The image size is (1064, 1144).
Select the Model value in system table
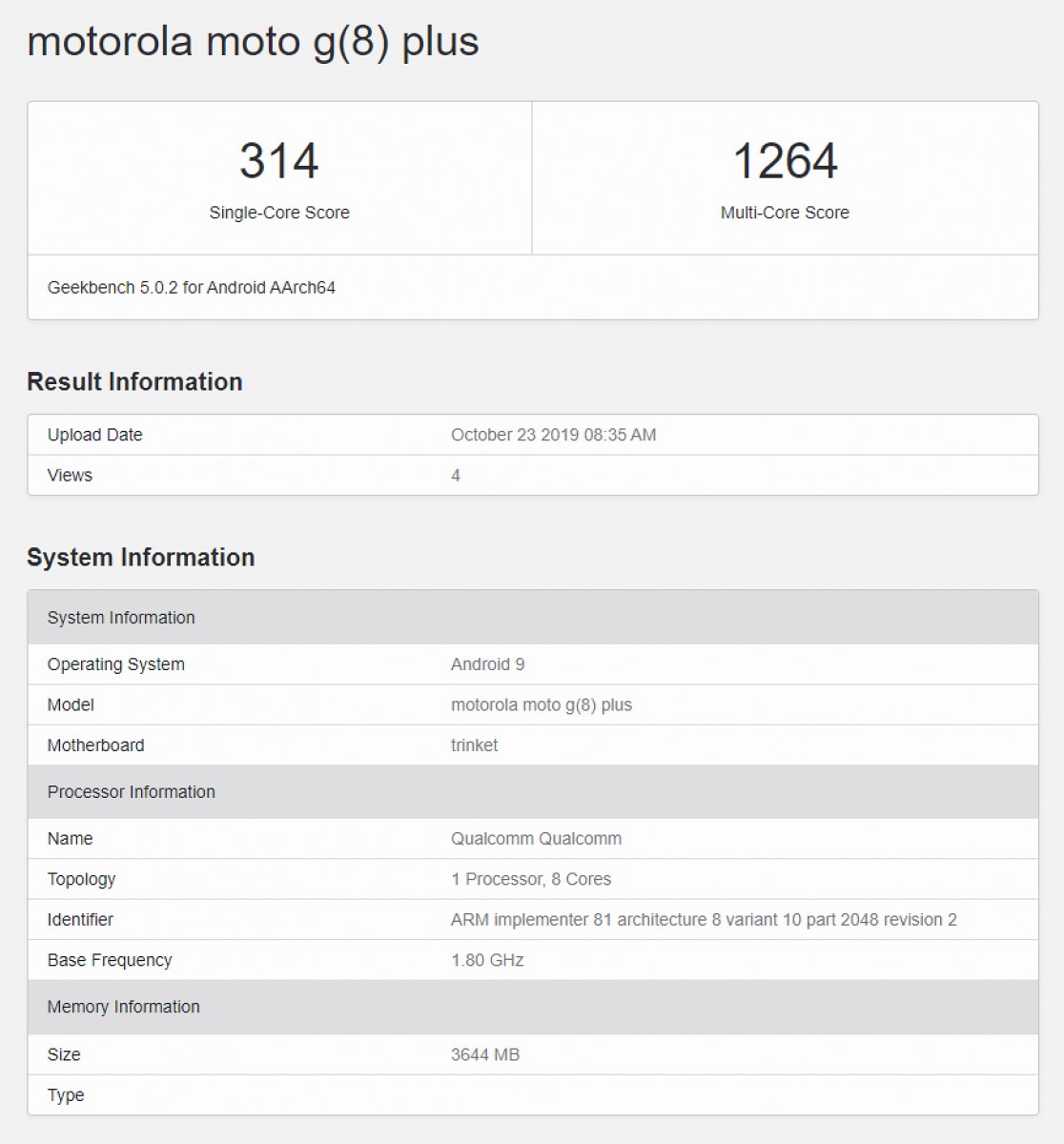click(541, 705)
